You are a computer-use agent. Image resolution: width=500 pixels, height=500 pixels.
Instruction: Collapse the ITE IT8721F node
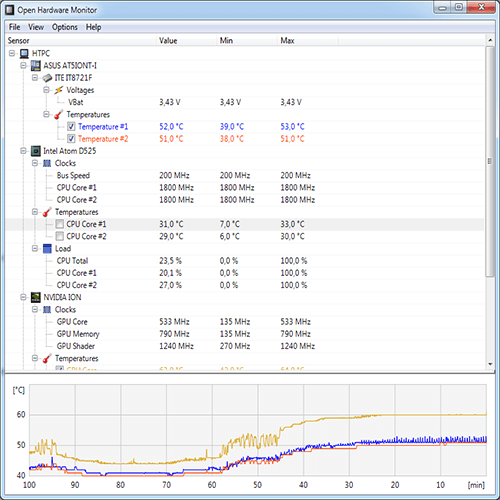(x=35, y=78)
